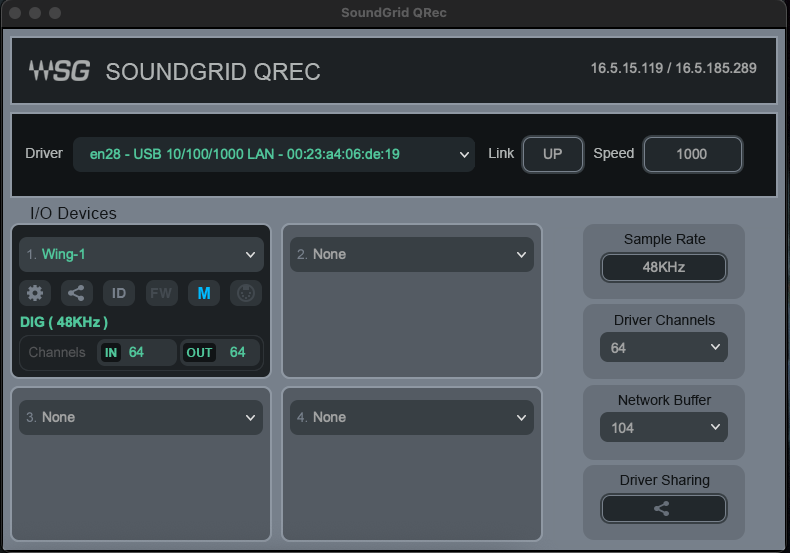Open the Driver network port dropdown
The image size is (790, 553).
click(x=274, y=154)
